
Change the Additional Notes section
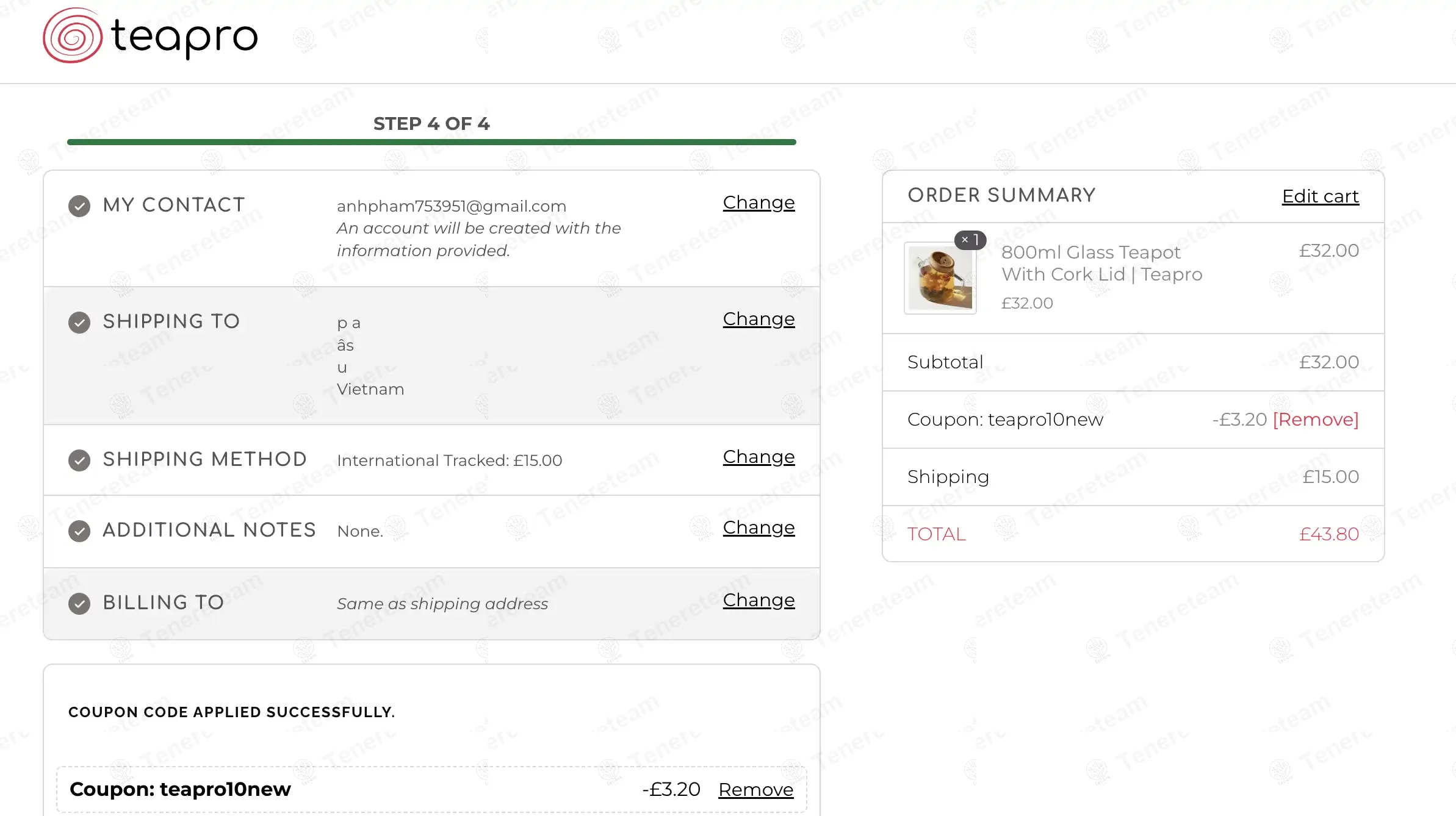click(x=759, y=528)
